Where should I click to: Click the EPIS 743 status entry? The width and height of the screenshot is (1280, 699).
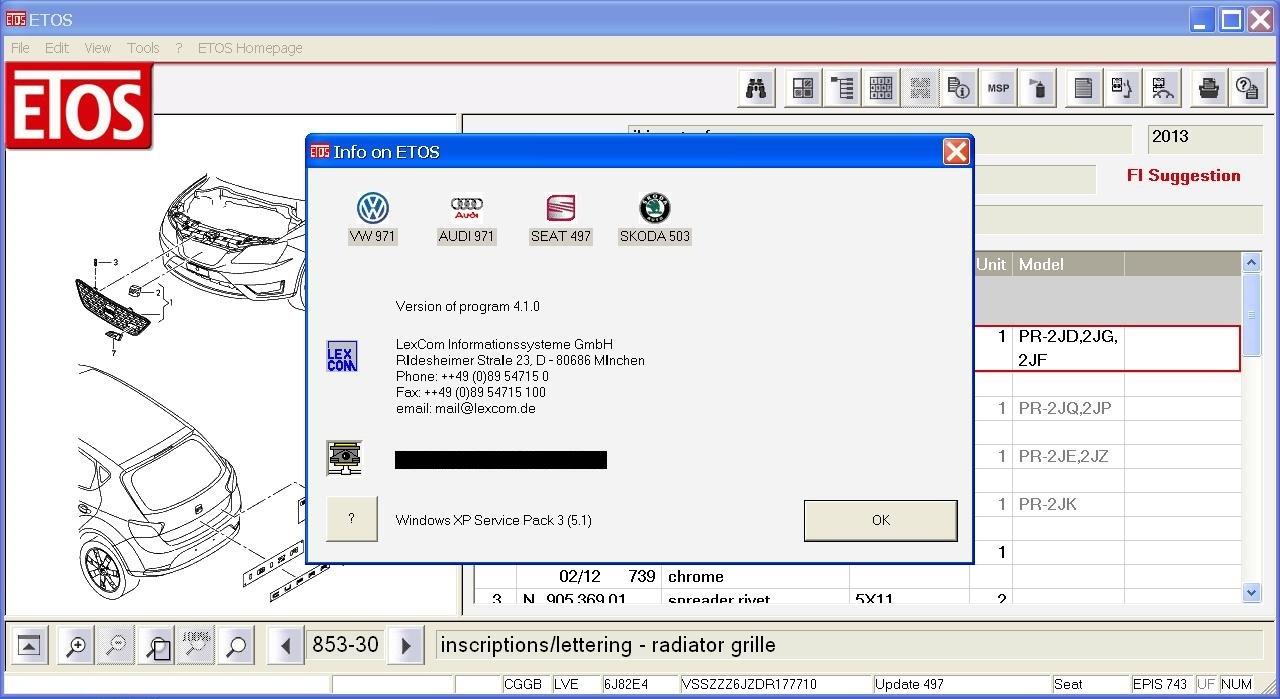[1161, 684]
